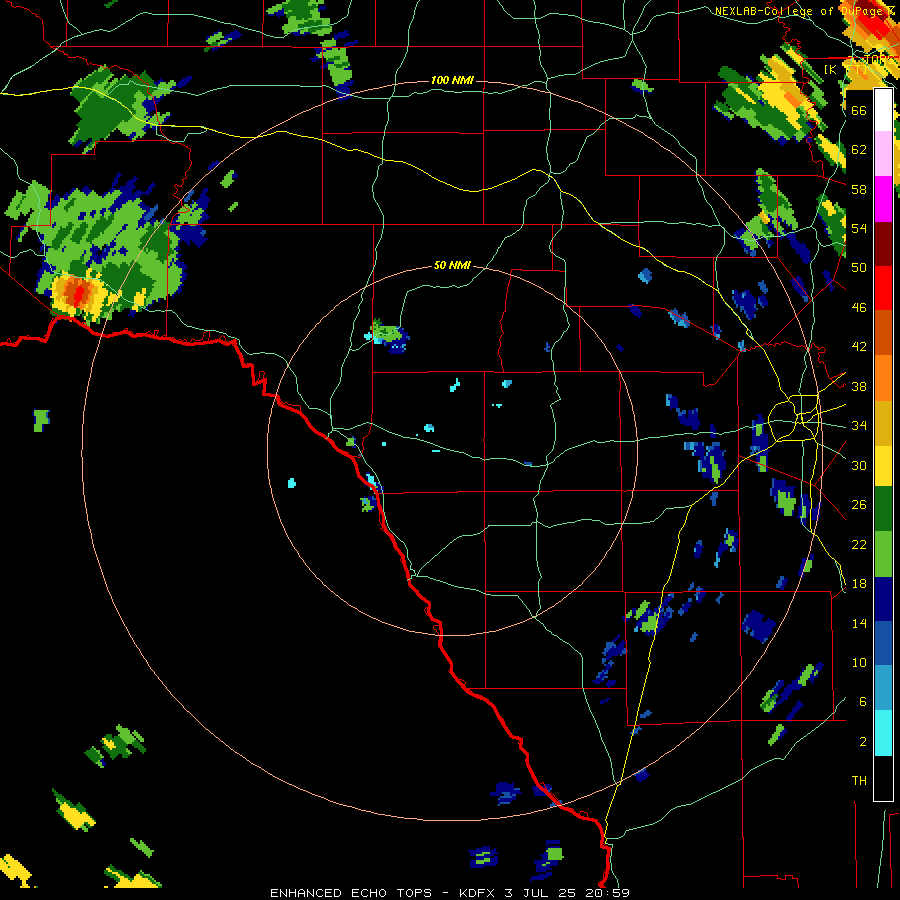Select the yellow swatch in the legend
Screen dimensions: 900x900
[883, 466]
